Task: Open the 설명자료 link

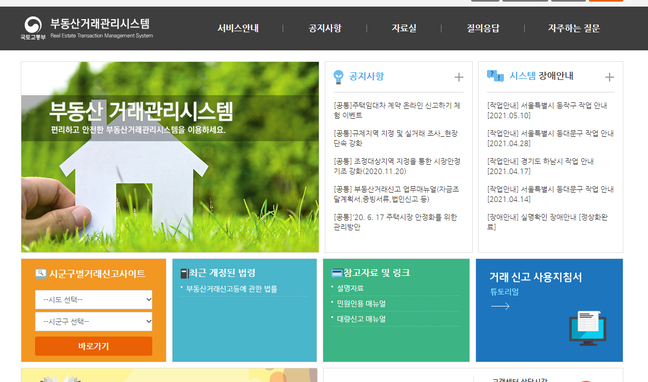Action: click(x=350, y=288)
